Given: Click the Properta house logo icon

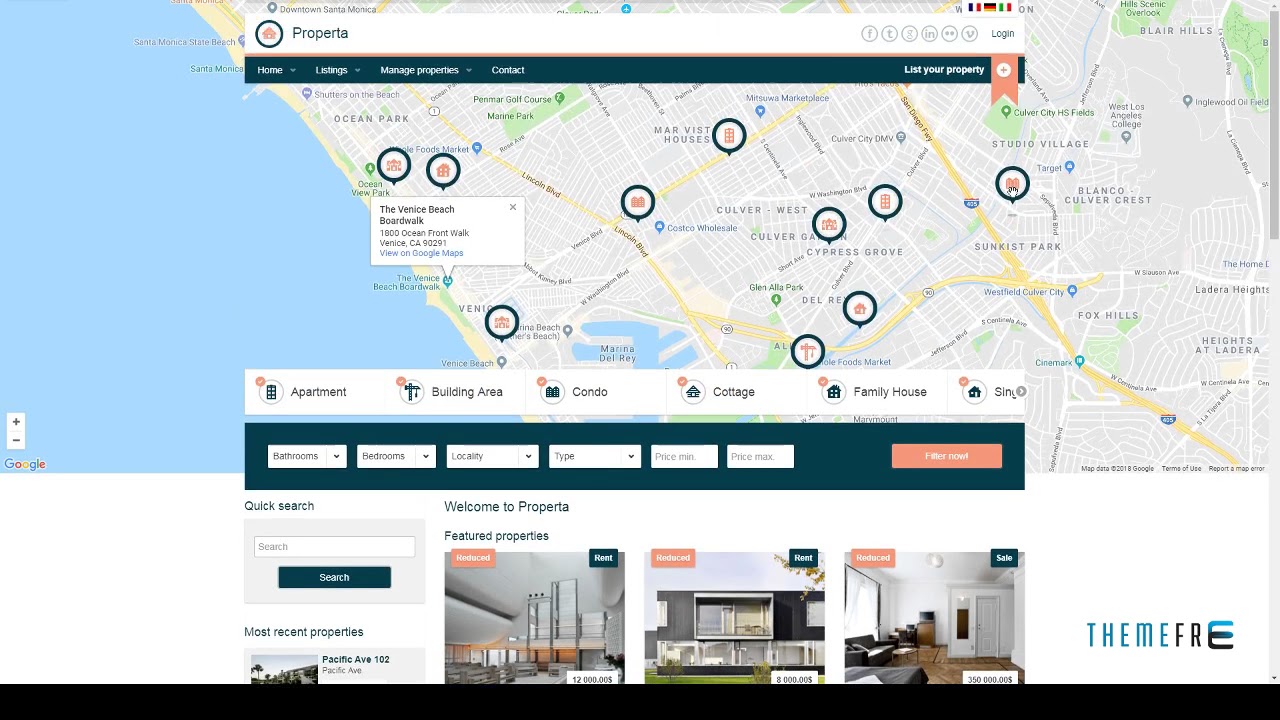Looking at the screenshot, I should (269, 34).
